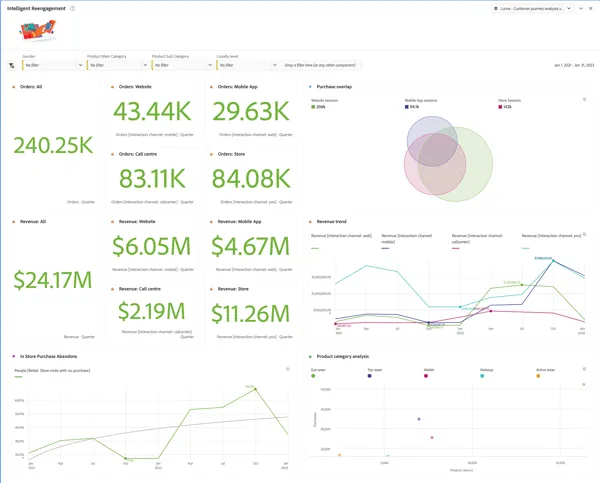This screenshot has width=600, height=483.
Task: Open the Gender filter dropdown
Action: 53,65
